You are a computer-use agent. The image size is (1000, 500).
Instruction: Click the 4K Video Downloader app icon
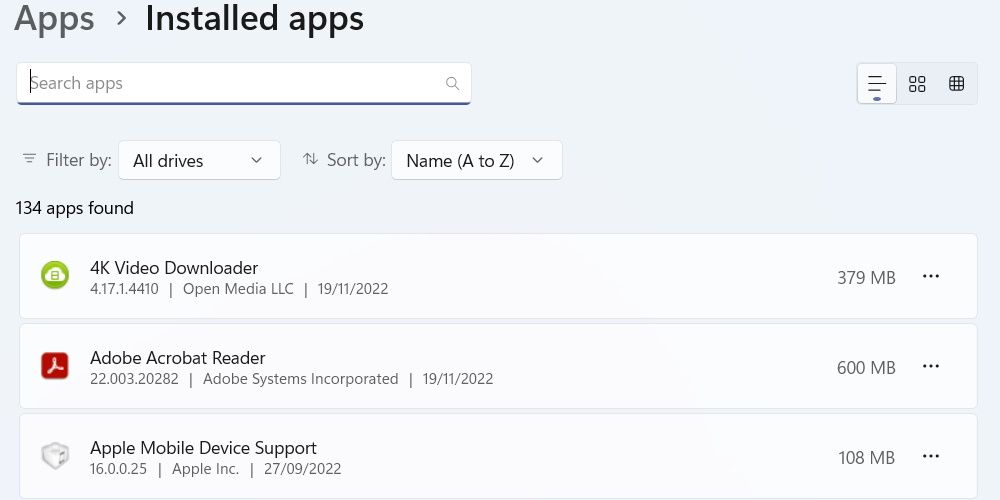(54, 276)
